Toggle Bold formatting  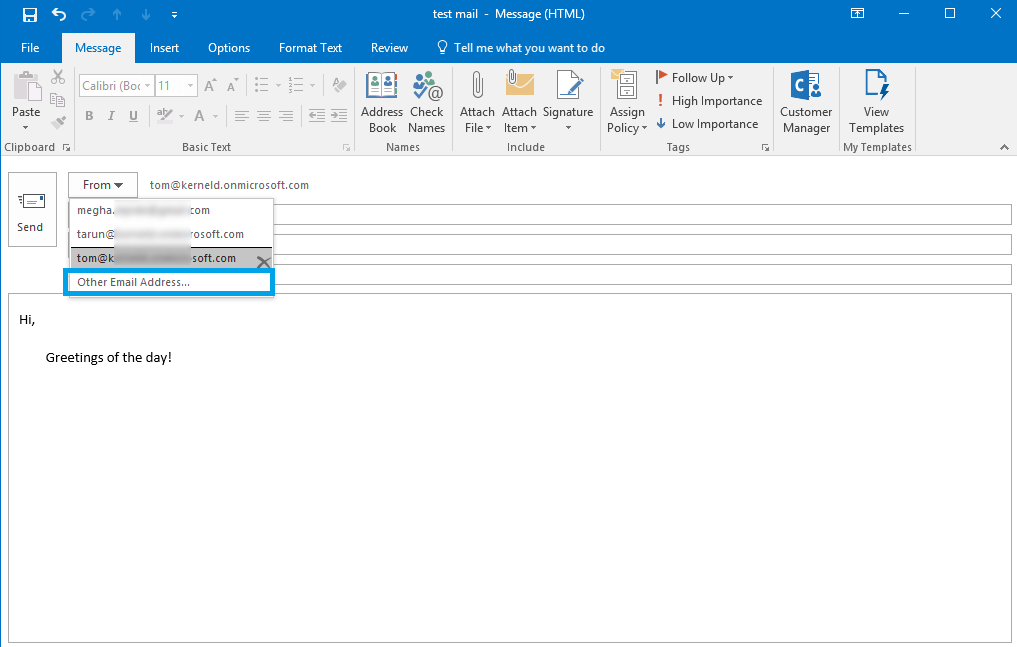click(x=89, y=116)
